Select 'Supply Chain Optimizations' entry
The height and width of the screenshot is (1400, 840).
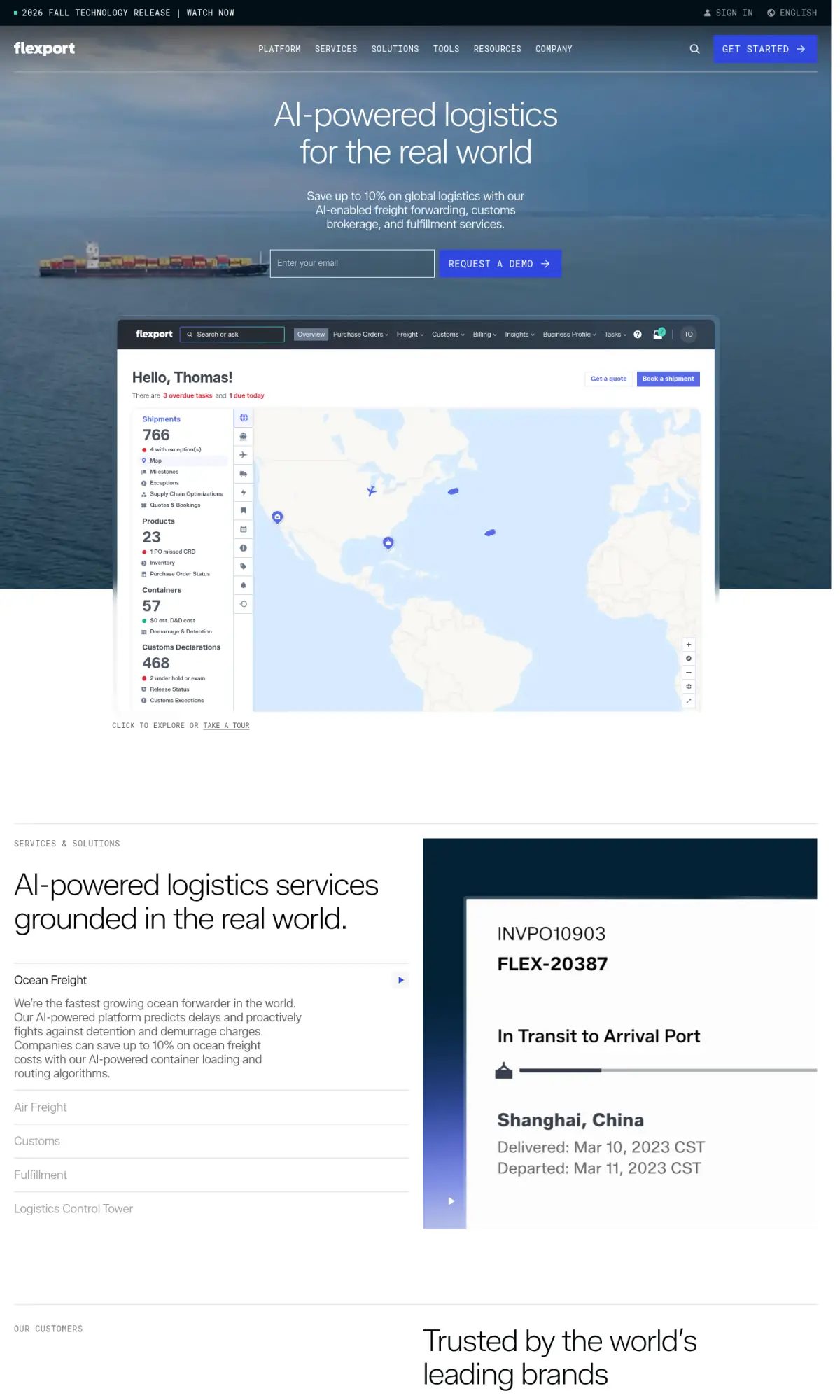coord(186,494)
